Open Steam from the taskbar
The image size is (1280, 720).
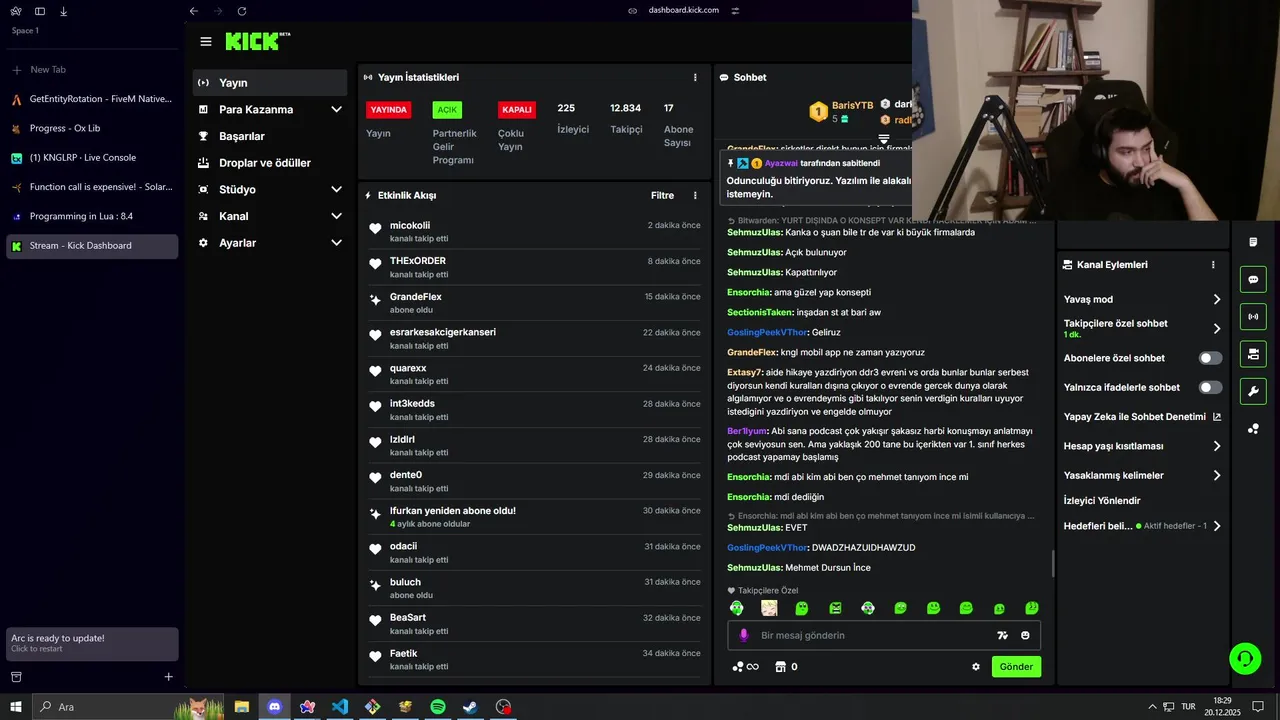470,707
